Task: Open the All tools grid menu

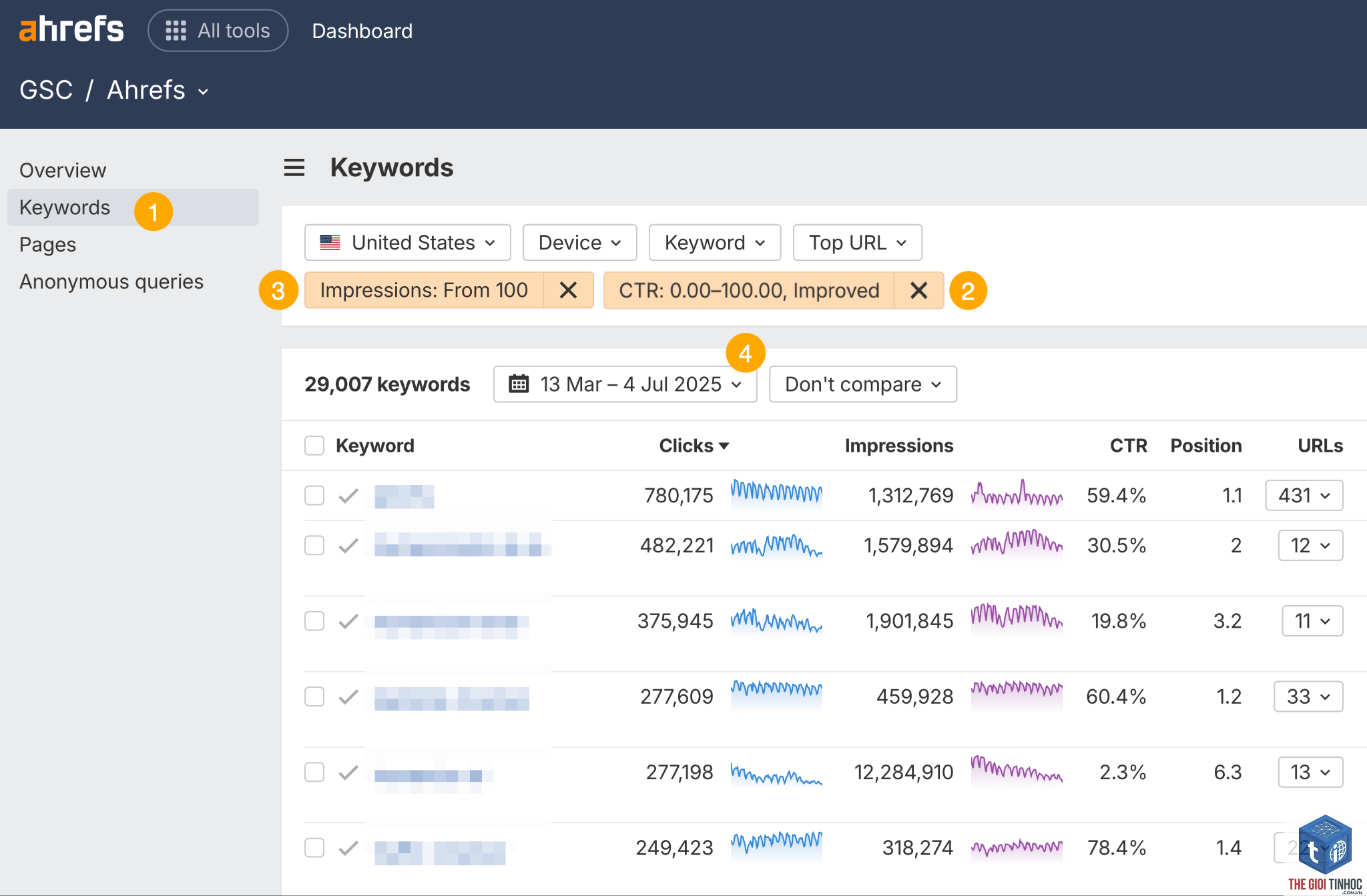Action: click(x=218, y=31)
